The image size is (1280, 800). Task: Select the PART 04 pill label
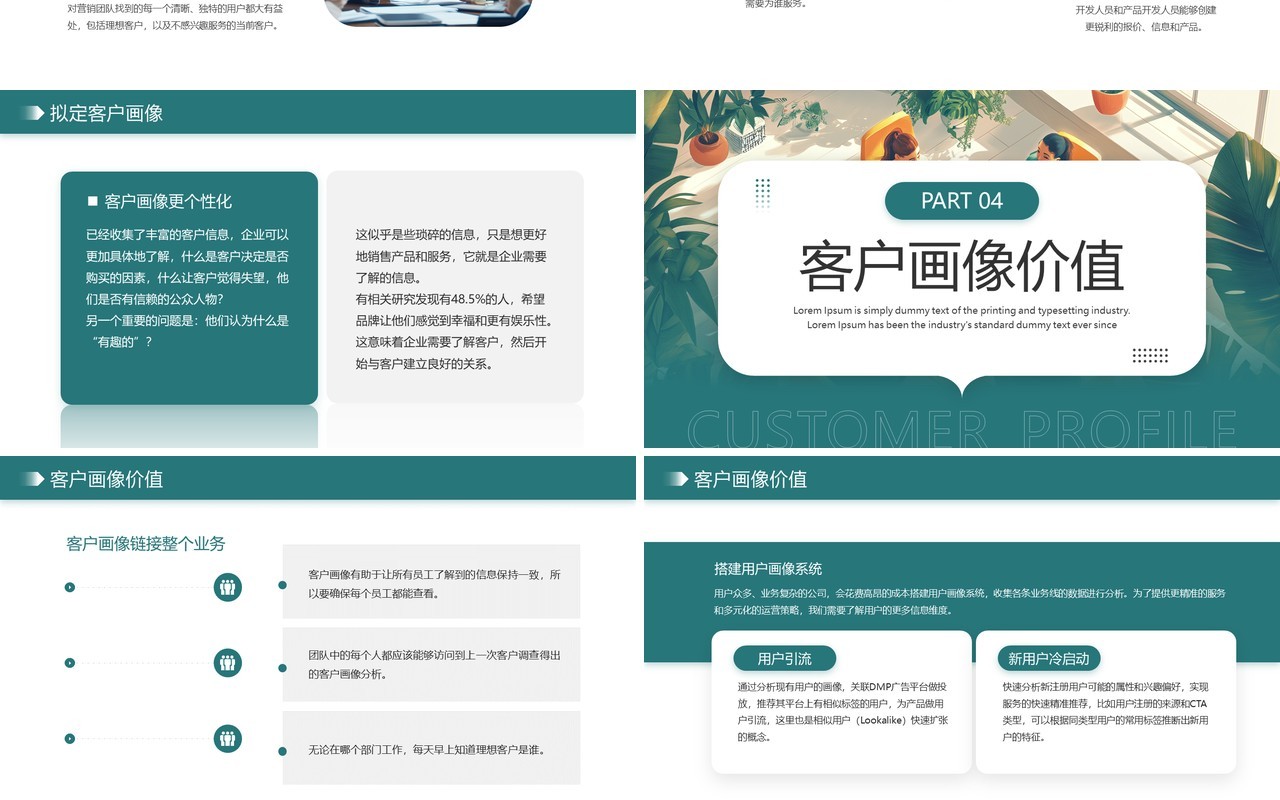pos(962,201)
